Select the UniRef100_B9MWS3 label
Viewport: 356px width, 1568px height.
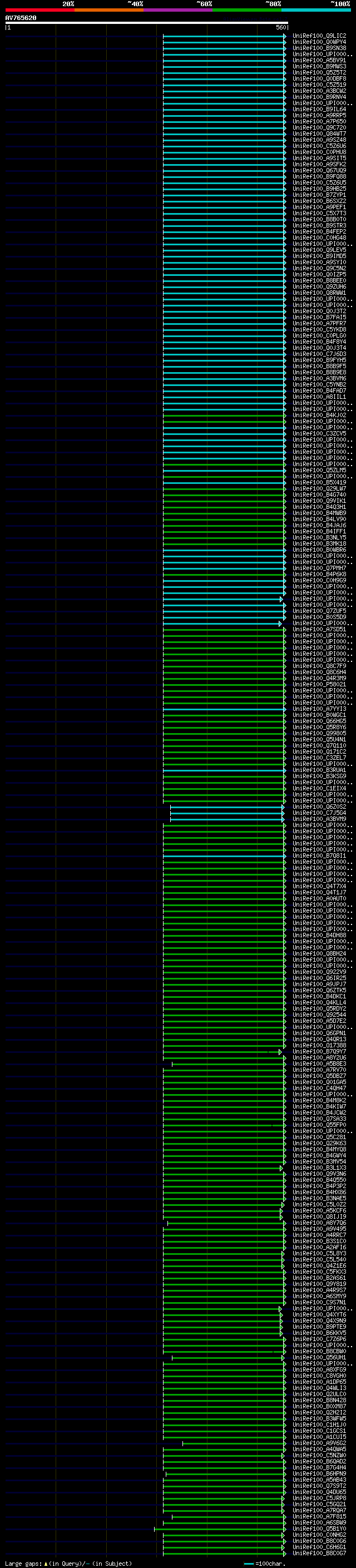click(319, 66)
